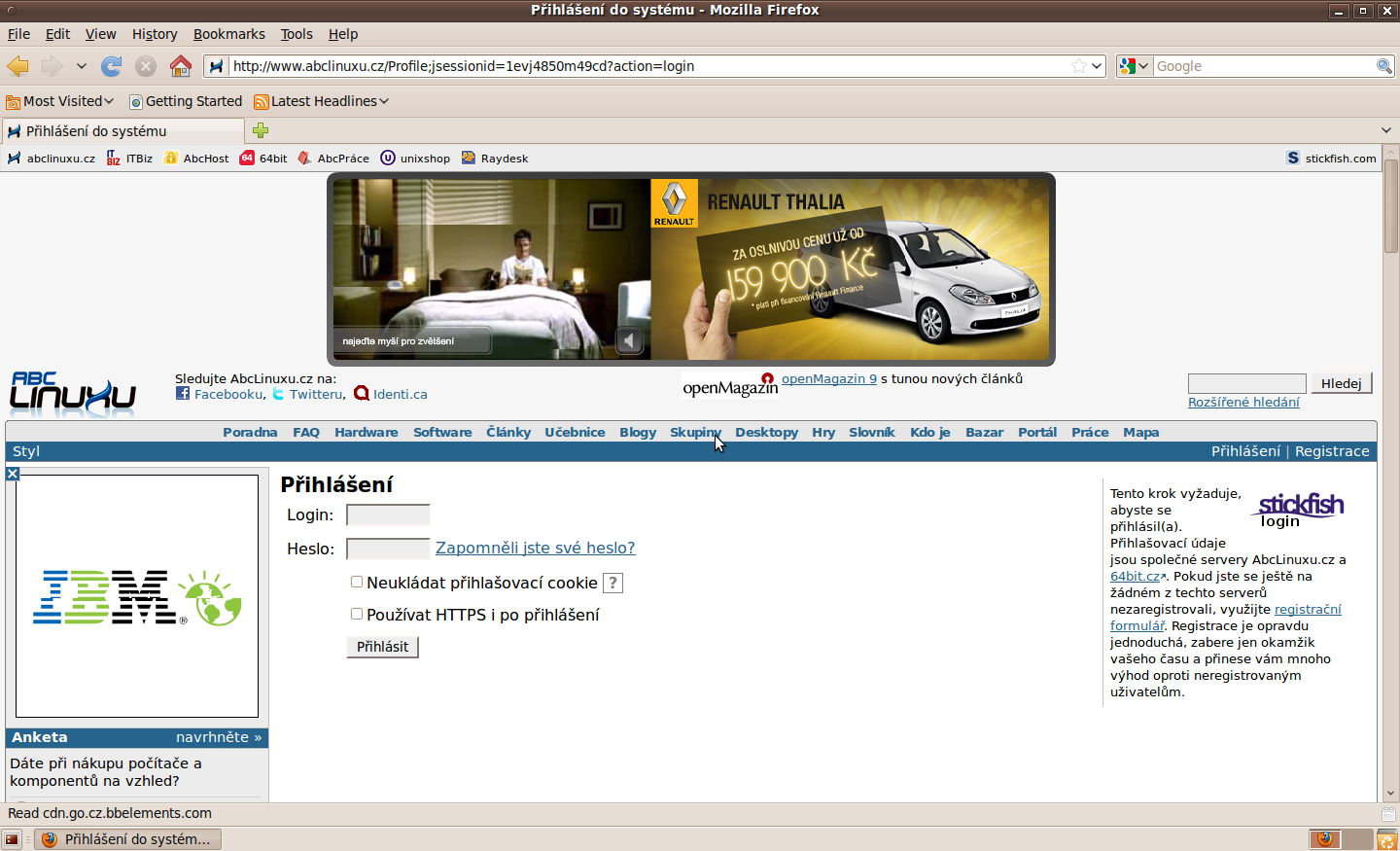Click the Heslo password field
This screenshot has width=1400, height=851.
[388, 549]
